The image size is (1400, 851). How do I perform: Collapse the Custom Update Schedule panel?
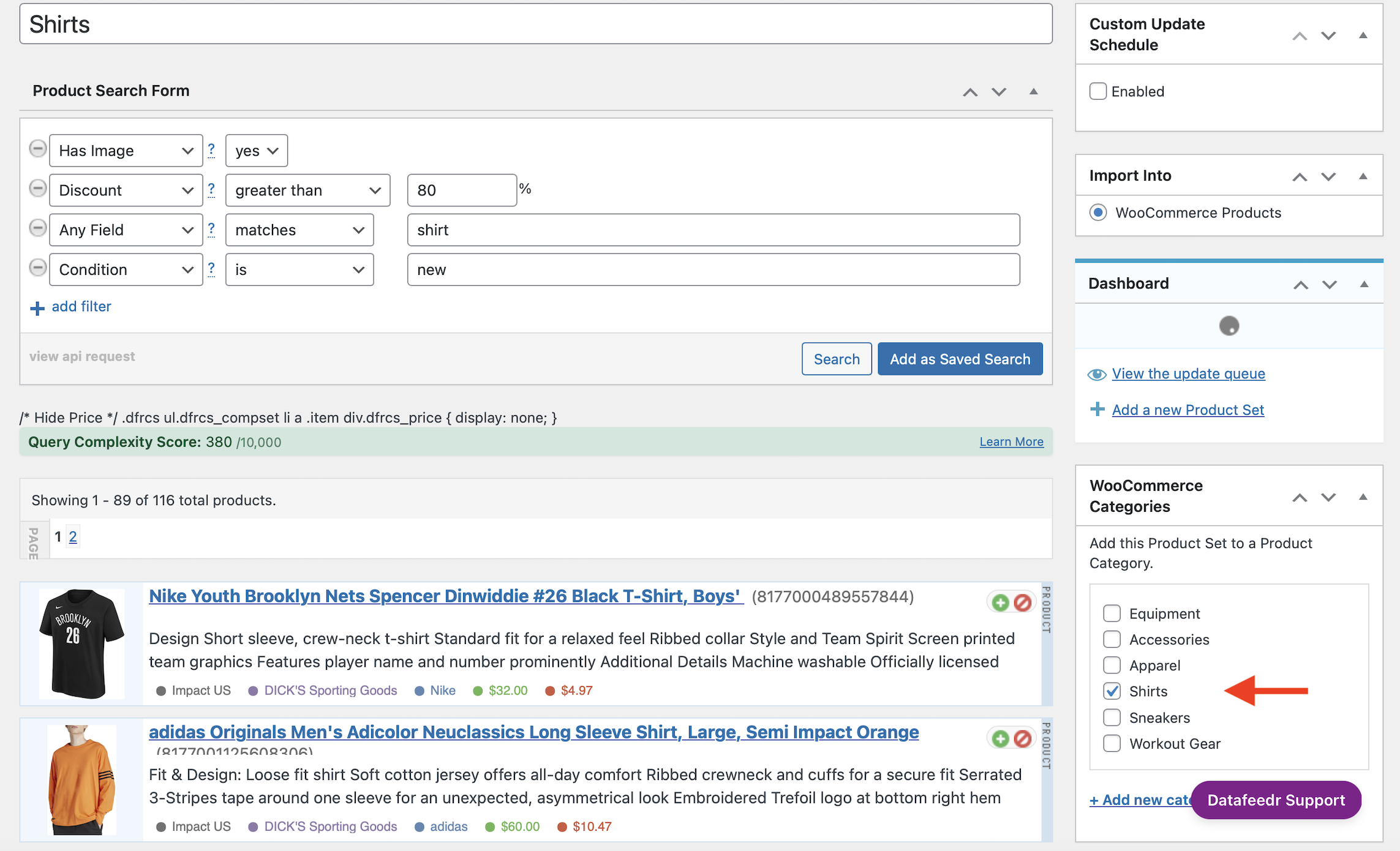(x=1363, y=36)
